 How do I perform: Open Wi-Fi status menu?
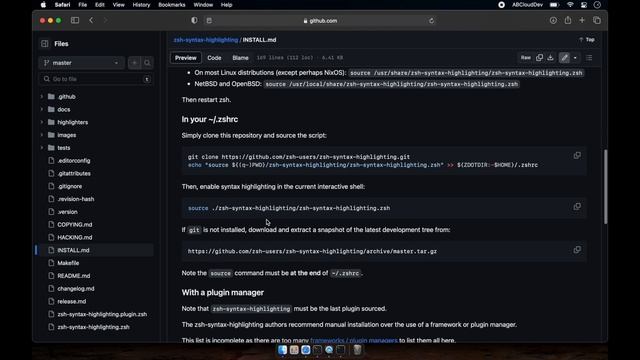coord(570,5)
